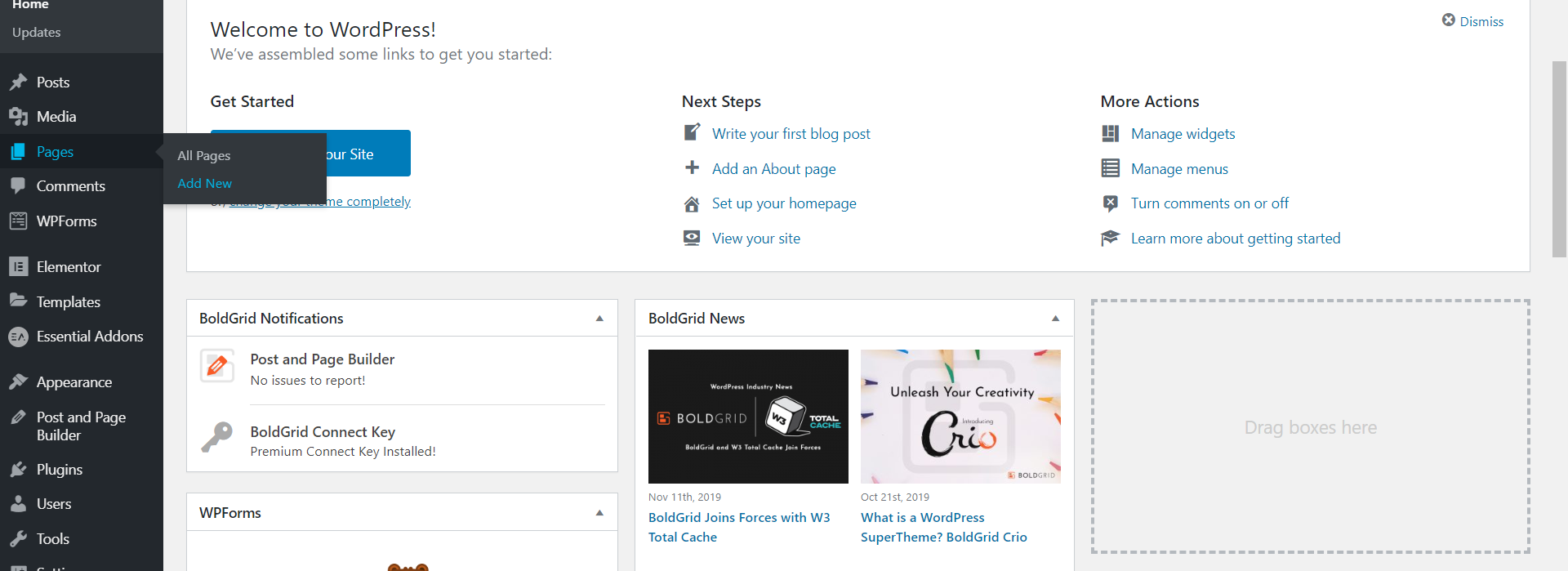Click the BoldGrid Connect Key heading

(323, 432)
